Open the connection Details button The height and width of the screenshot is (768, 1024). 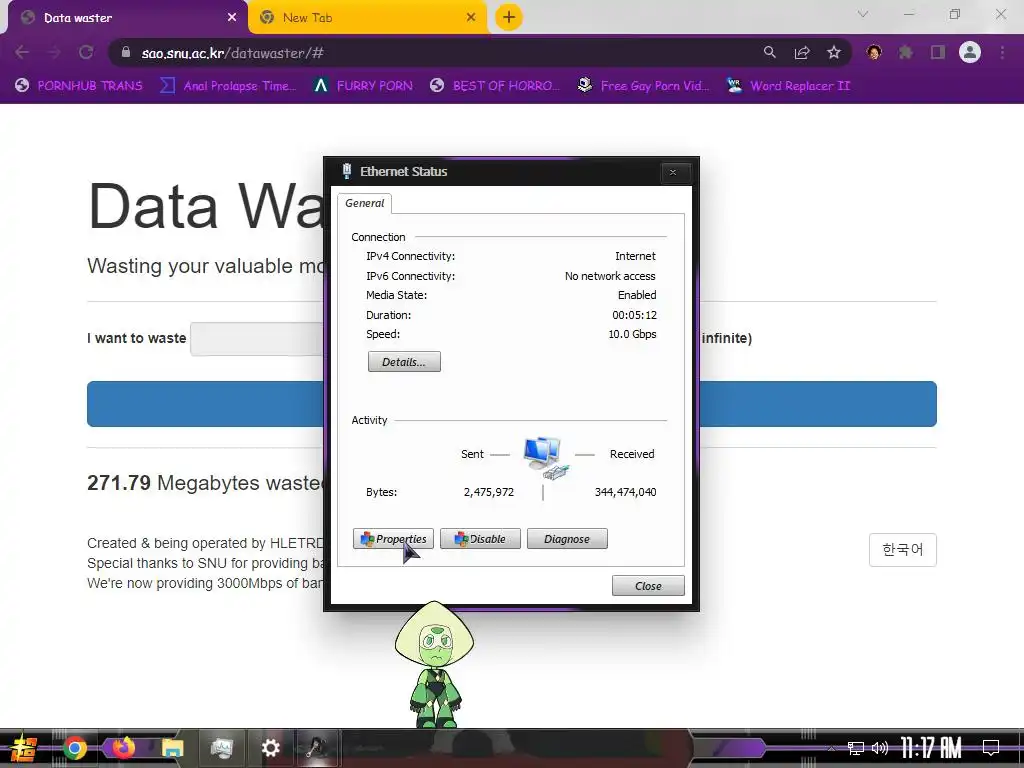click(404, 362)
